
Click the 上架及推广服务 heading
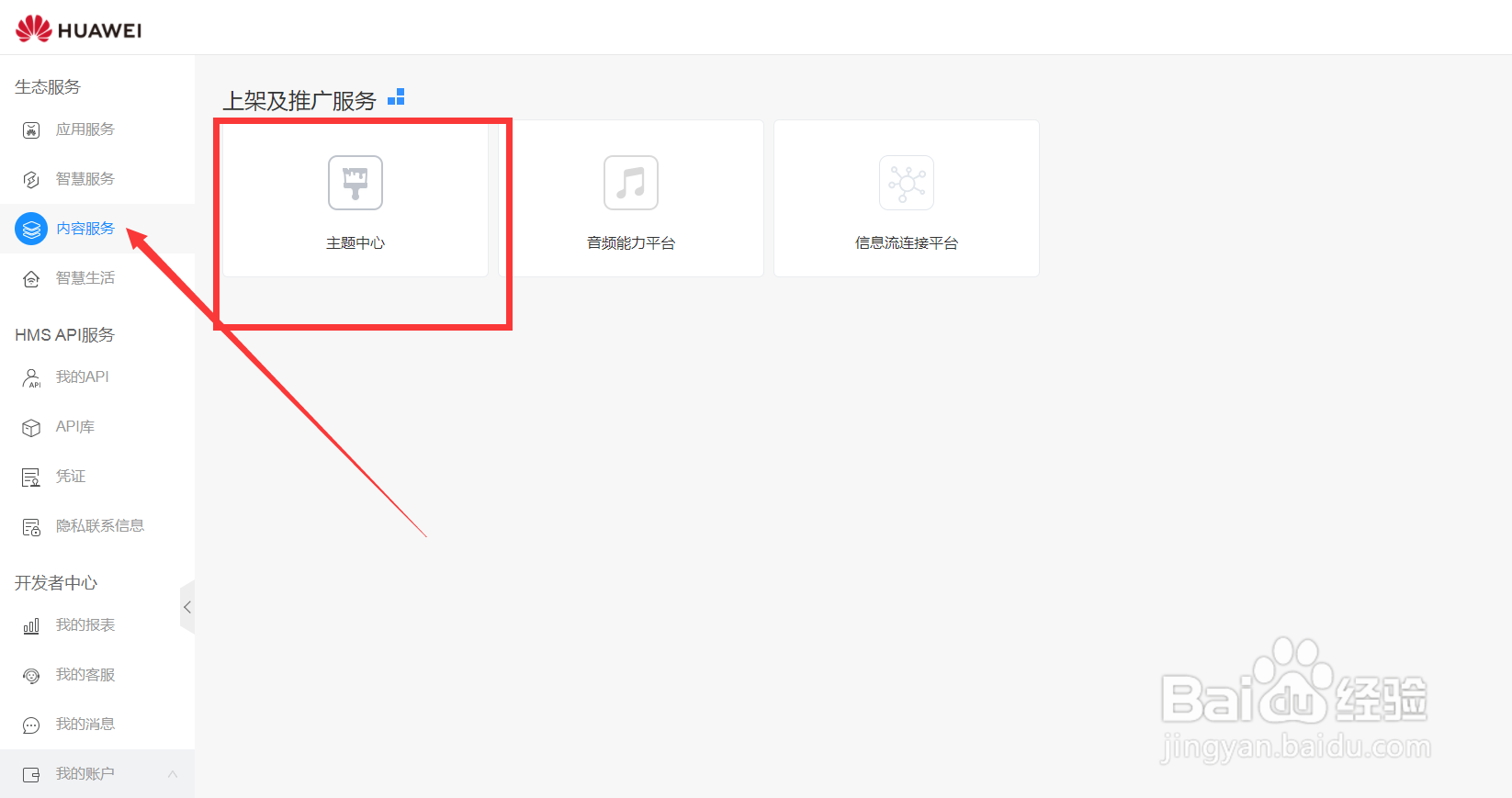coord(299,101)
